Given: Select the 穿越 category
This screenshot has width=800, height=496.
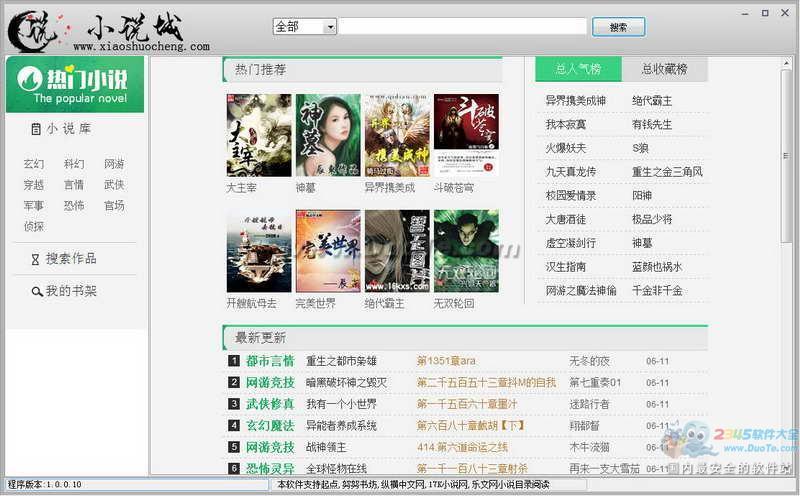Looking at the screenshot, I should [x=34, y=185].
